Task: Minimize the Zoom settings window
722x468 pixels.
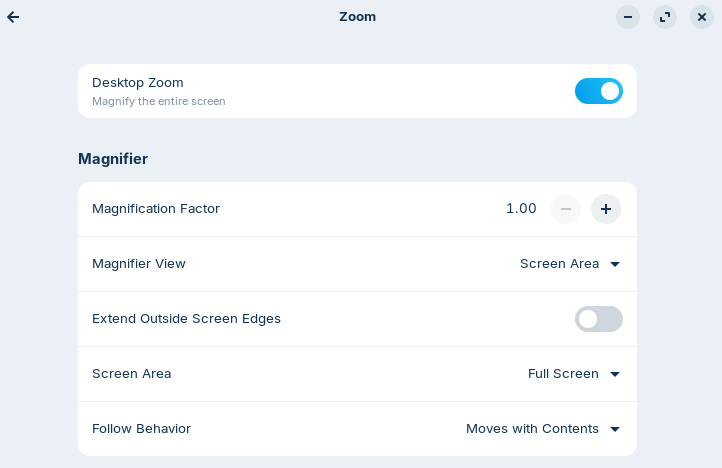Action: pyautogui.click(x=628, y=17)
